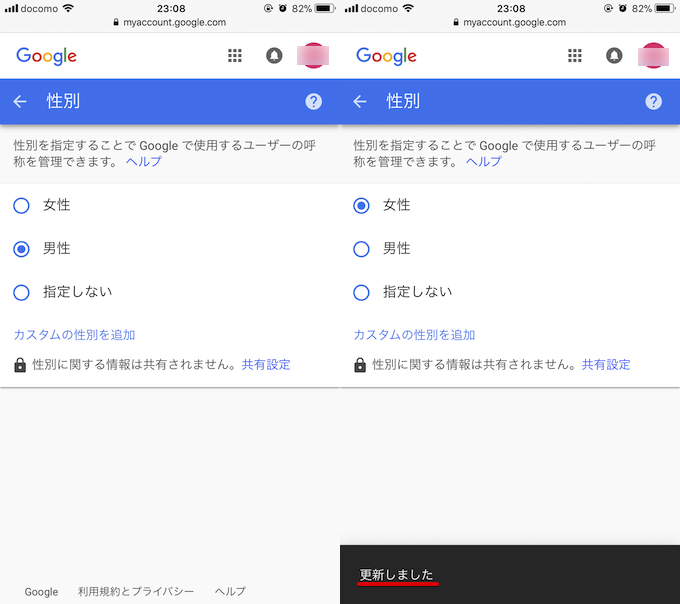This screenshot has width=680, height=604.
Task: Select 女性 radio button in left screen
Action: point(21,205)
